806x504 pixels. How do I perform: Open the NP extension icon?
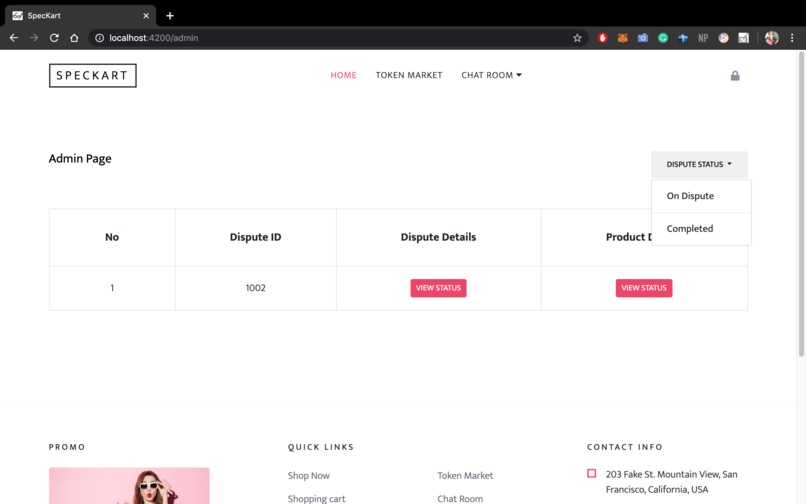(703, 38)
